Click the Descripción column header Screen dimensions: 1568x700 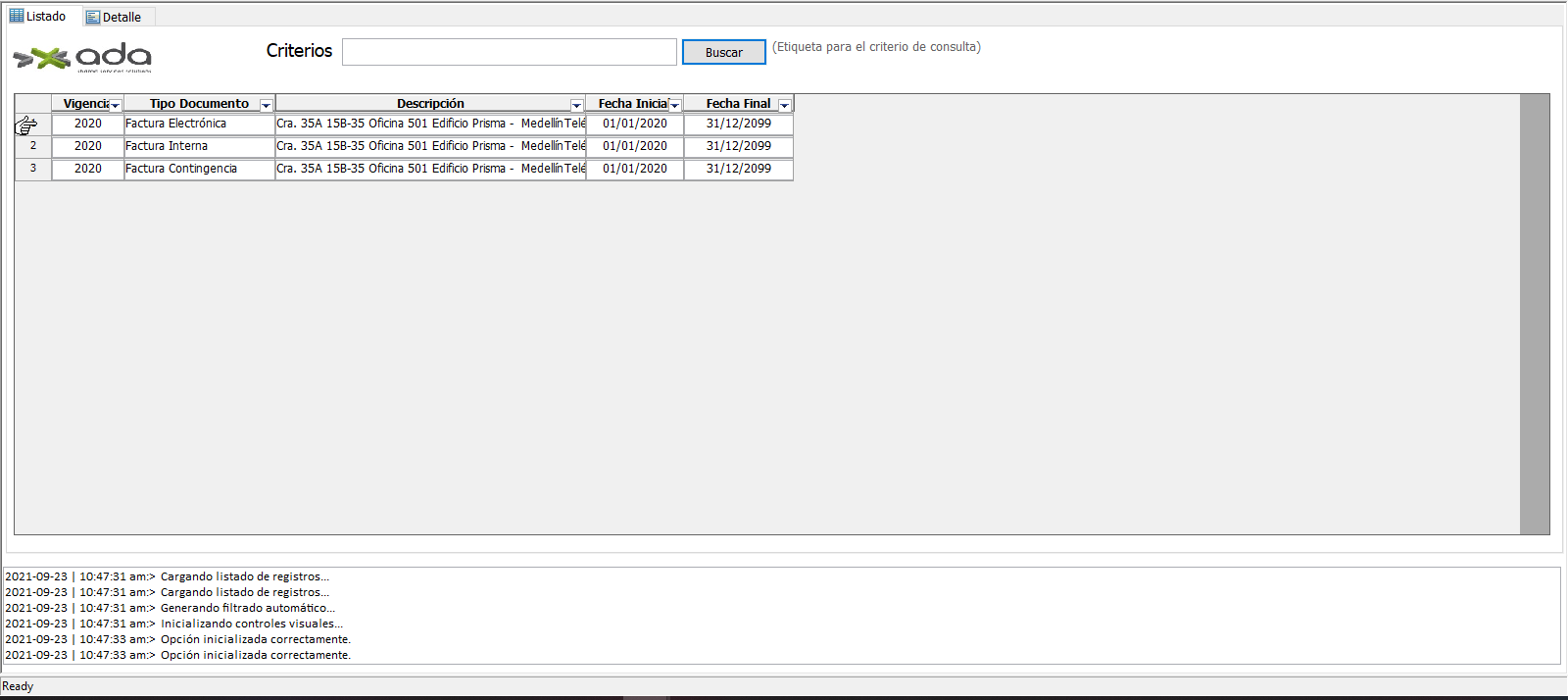[430, 104]
